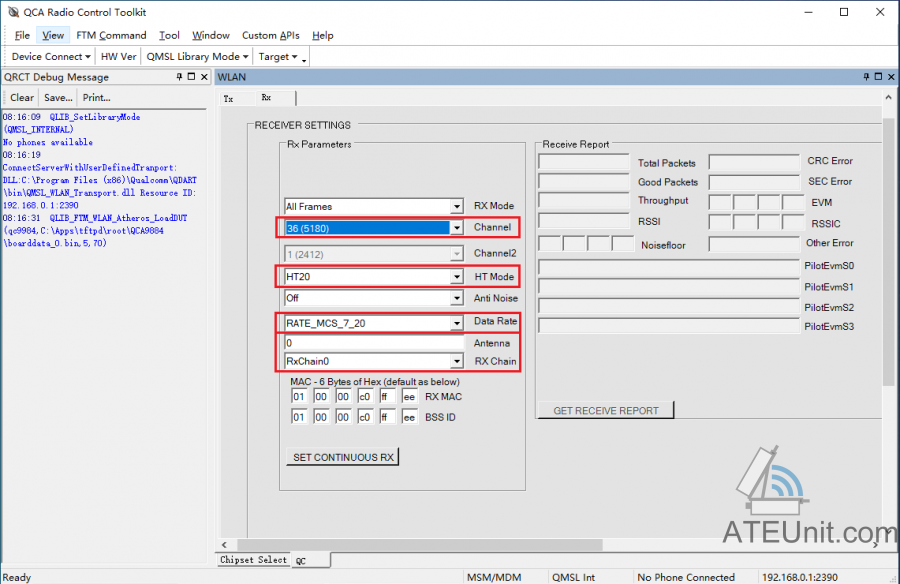Screen dimensions: 900x584
Task: Close the WLAN panel
Action: (891, 76)
